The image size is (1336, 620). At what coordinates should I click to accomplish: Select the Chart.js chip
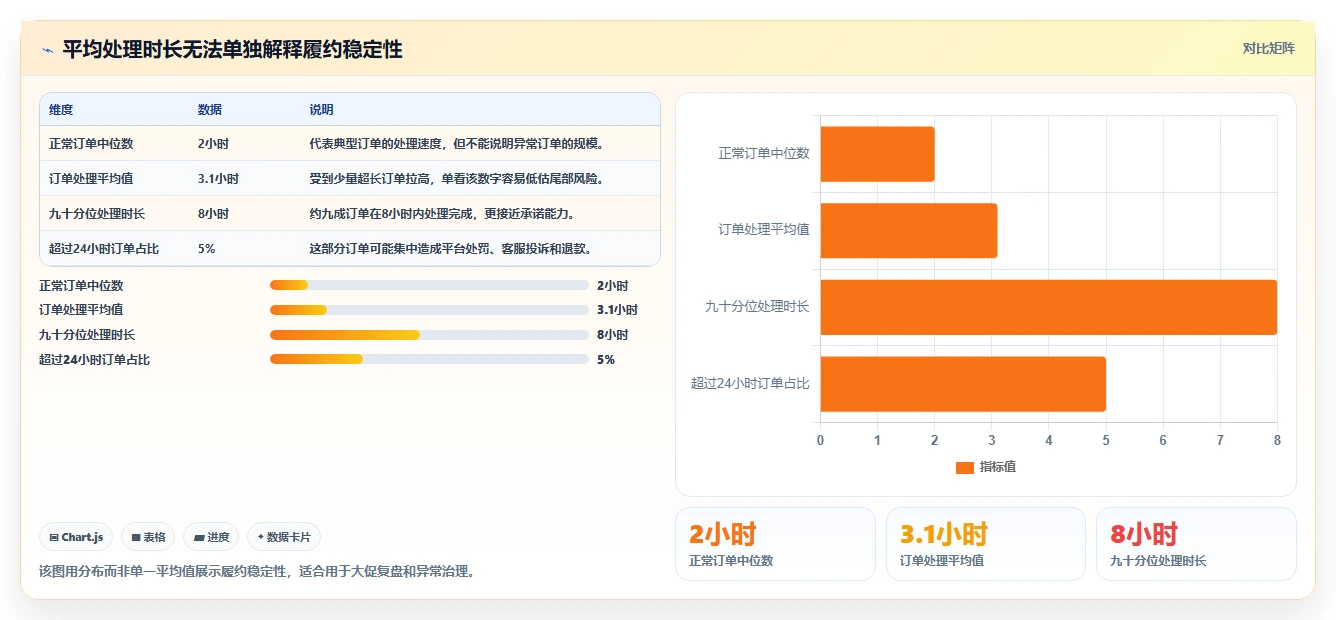tap(77, 537)
